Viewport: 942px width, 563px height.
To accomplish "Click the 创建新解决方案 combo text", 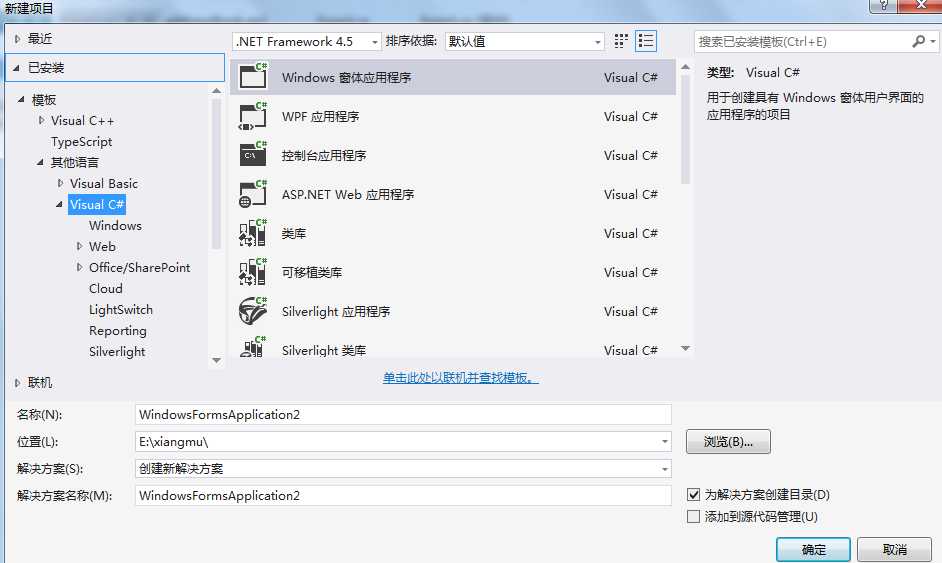I will [x=181, y=469].
